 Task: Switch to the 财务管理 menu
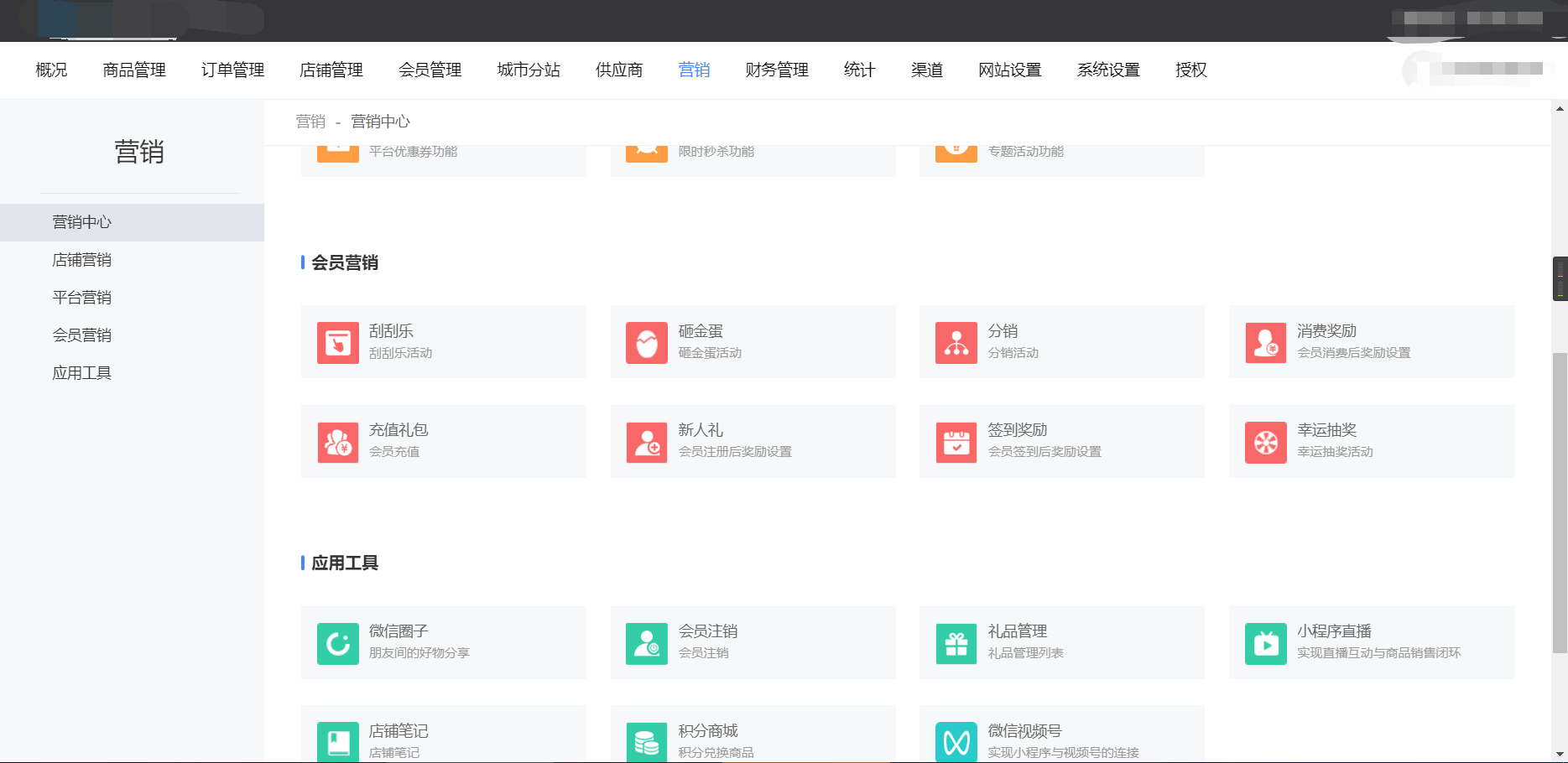(775, 70)
